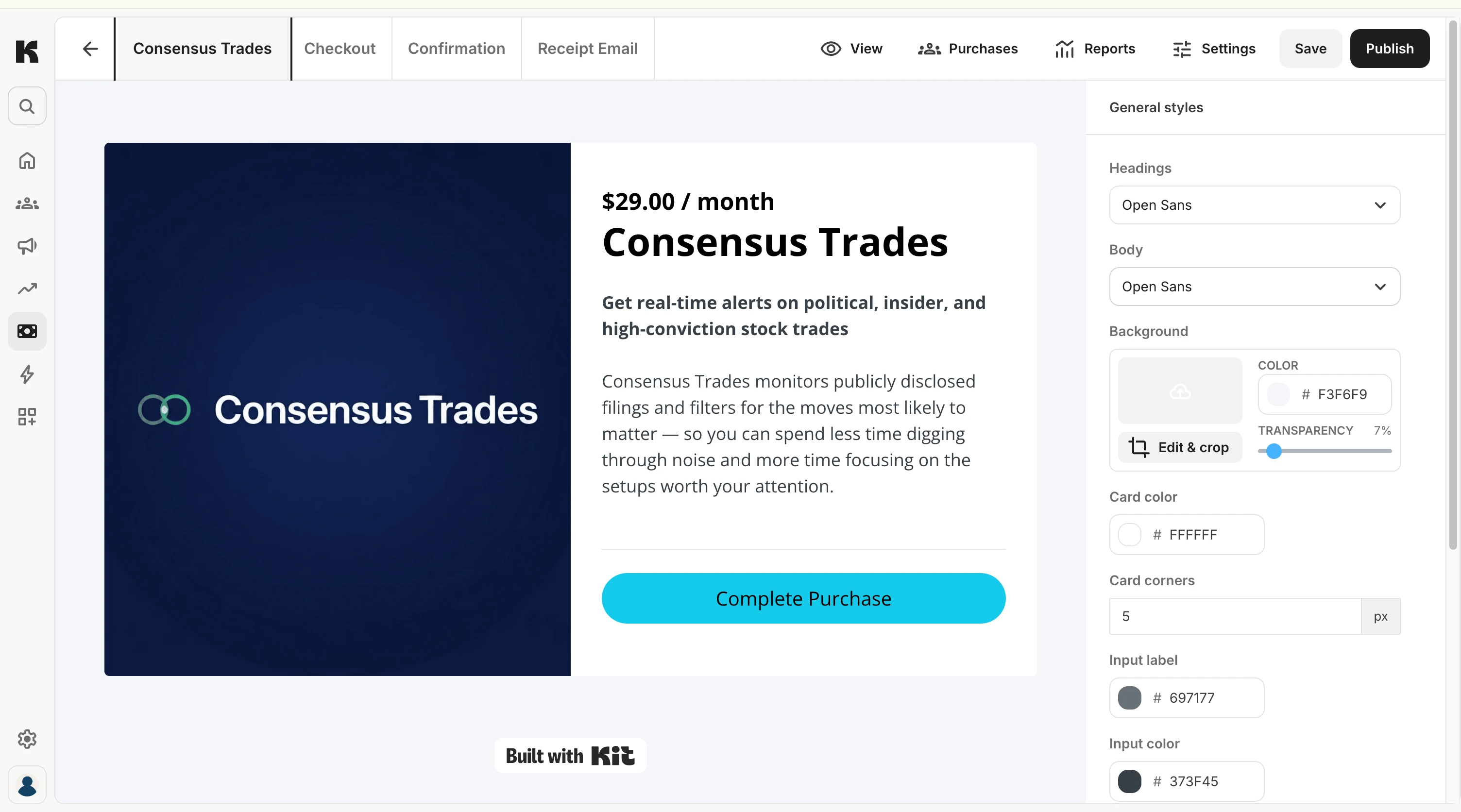Click View with the eye icon
This screenshot has width=1461, height=812.
[x=851, y=49]
